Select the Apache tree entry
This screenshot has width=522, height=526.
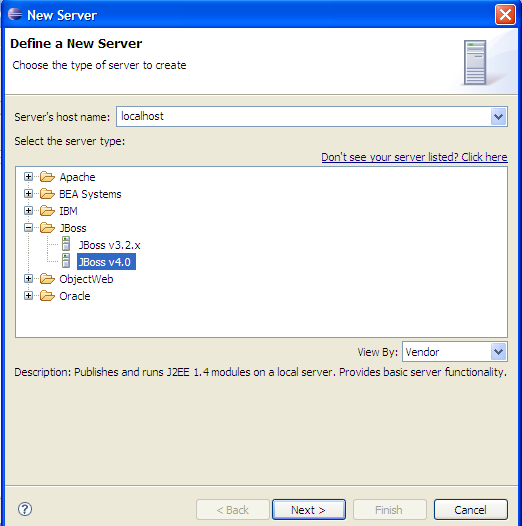(x=77, y=177)
